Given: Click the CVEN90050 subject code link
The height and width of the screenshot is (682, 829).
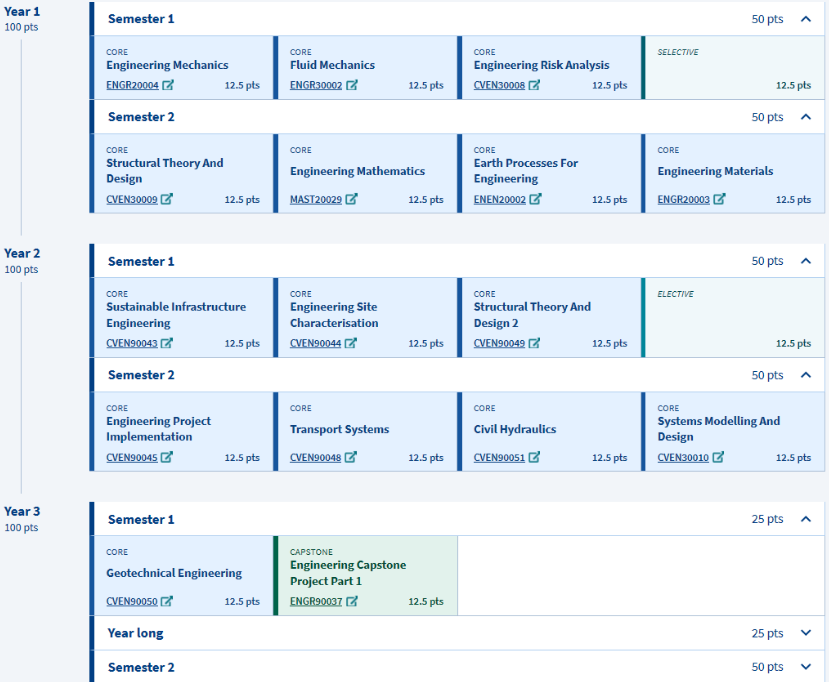Looking at the screenshot, I should coord(132,601).
